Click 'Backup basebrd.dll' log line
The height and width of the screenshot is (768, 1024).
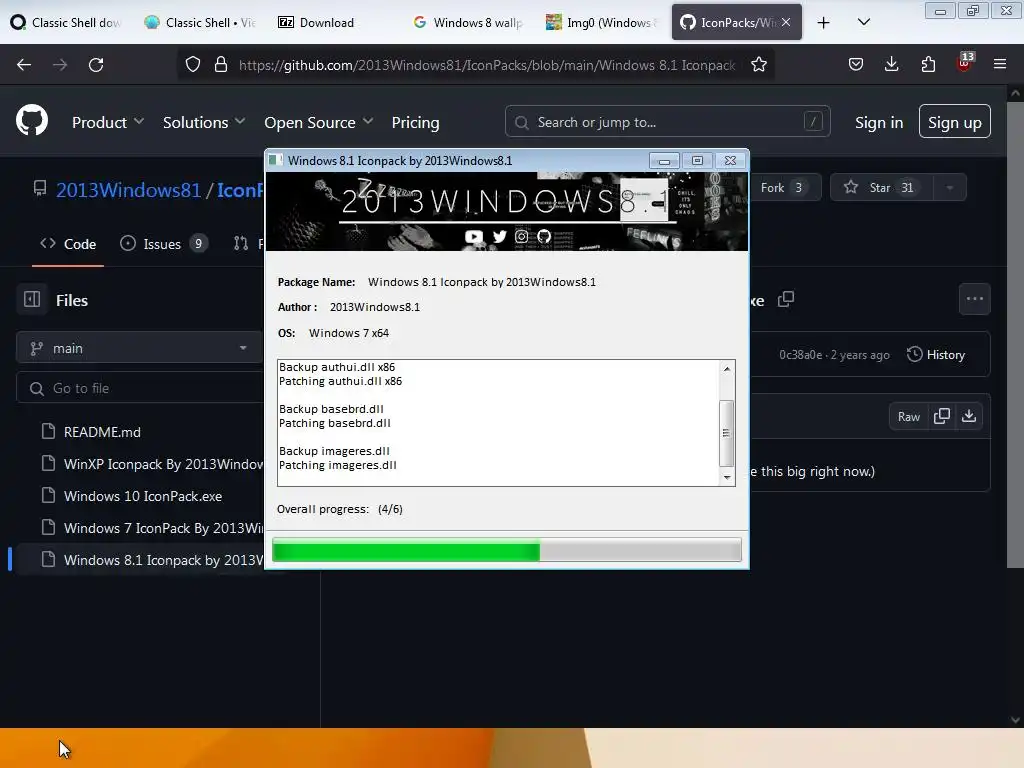click(x=331, y=409)
